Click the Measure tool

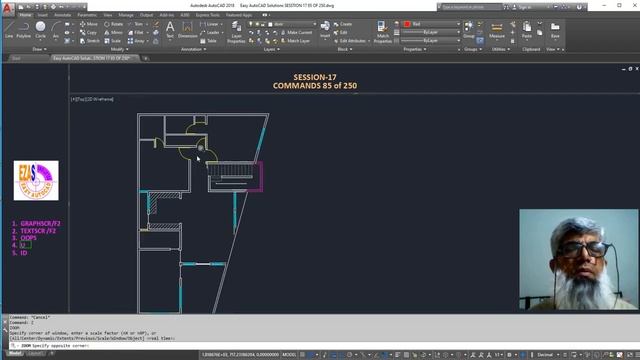[497, 30]
